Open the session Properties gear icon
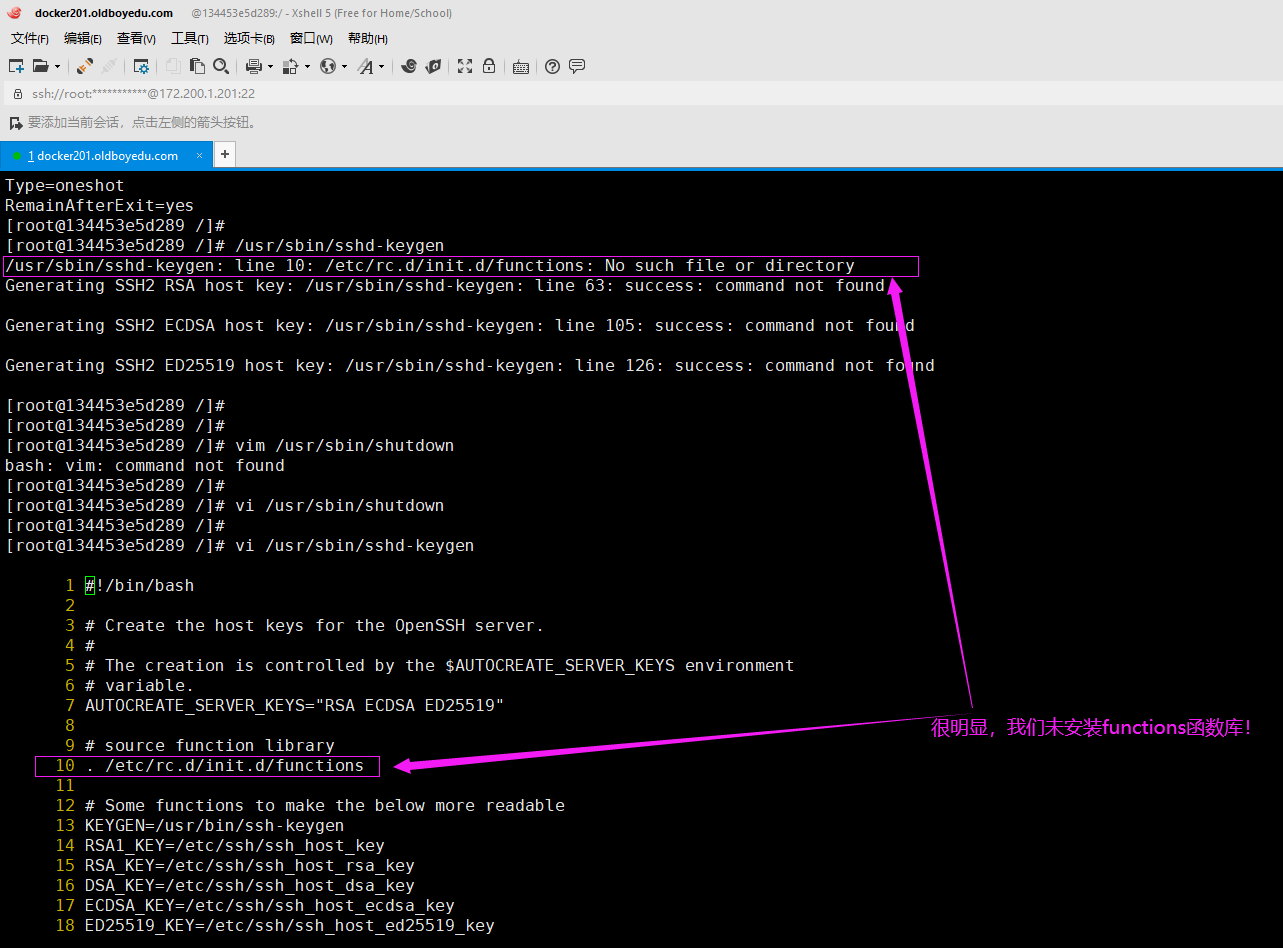 click(142, 67)
